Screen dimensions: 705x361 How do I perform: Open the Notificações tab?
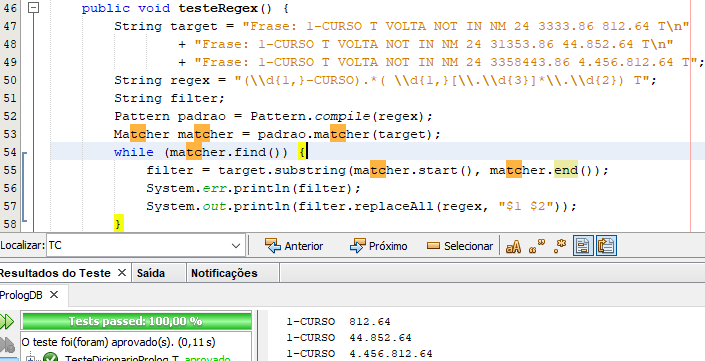[224, 273]
